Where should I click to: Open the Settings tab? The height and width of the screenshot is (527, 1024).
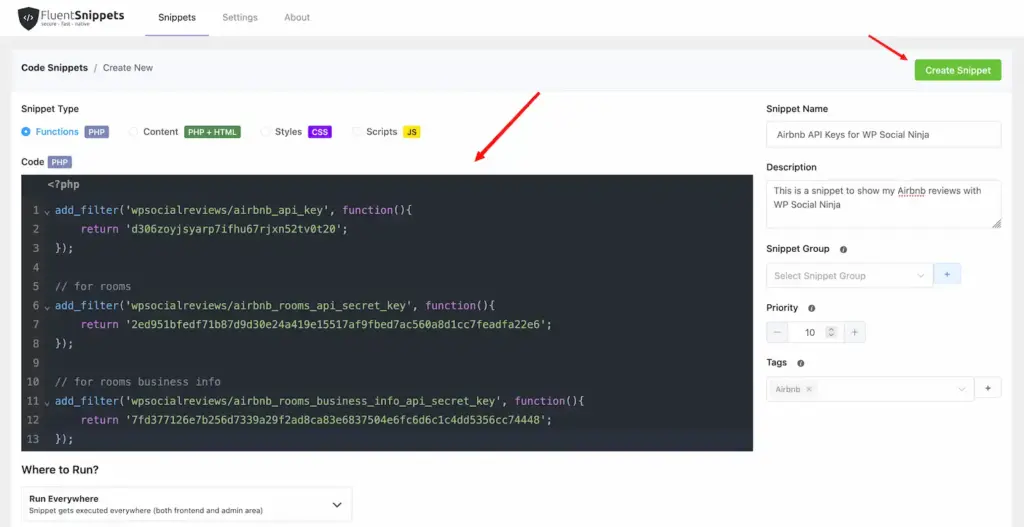point(240,18)
